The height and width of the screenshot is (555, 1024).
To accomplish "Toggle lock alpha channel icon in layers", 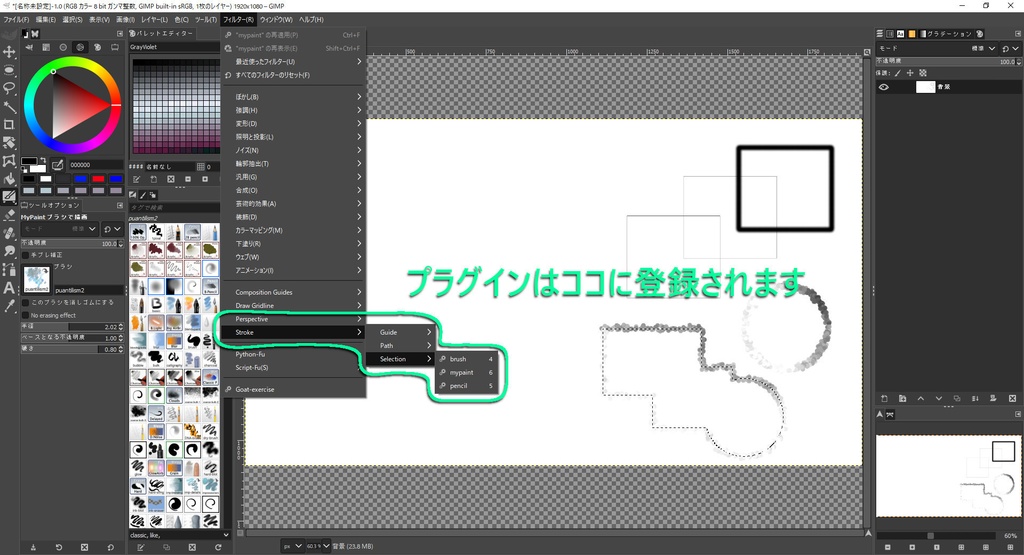I will pos(923,73).
